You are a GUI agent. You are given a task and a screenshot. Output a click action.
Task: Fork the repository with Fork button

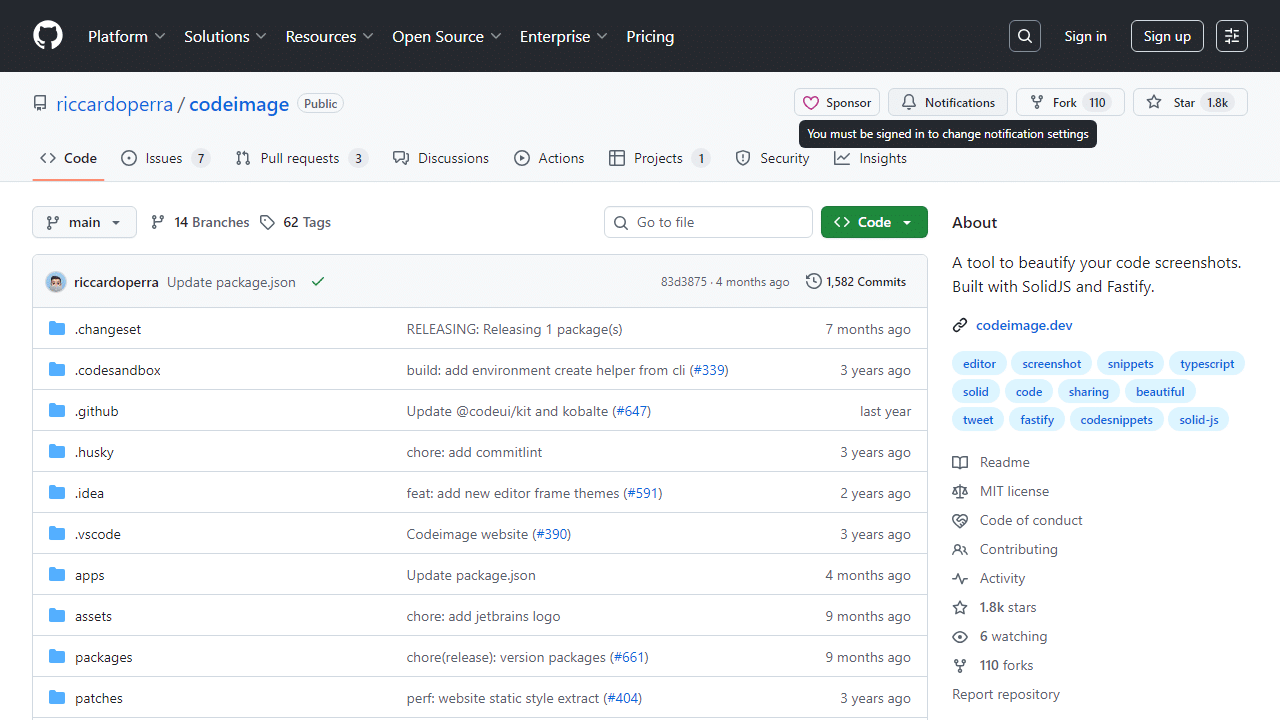[1070, 103]
